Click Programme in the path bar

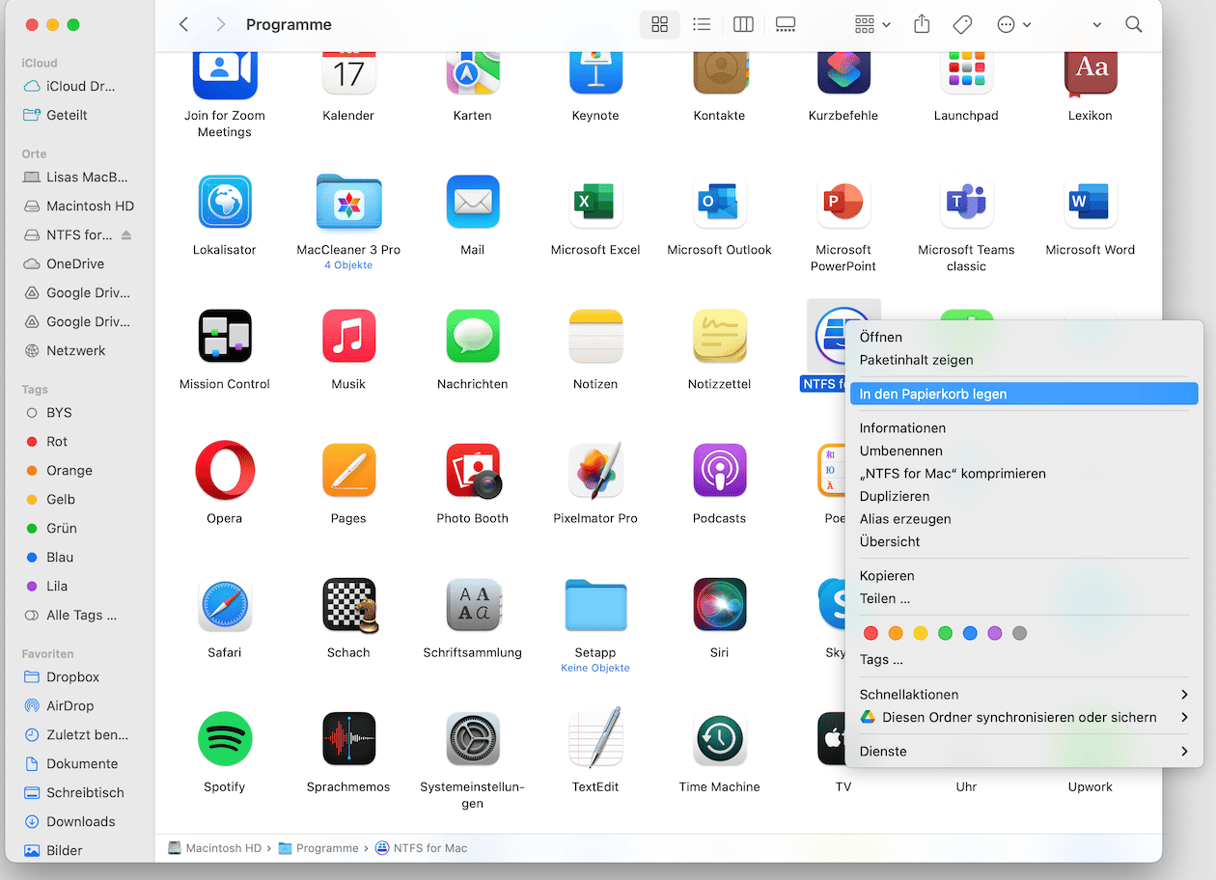point(318,848)
